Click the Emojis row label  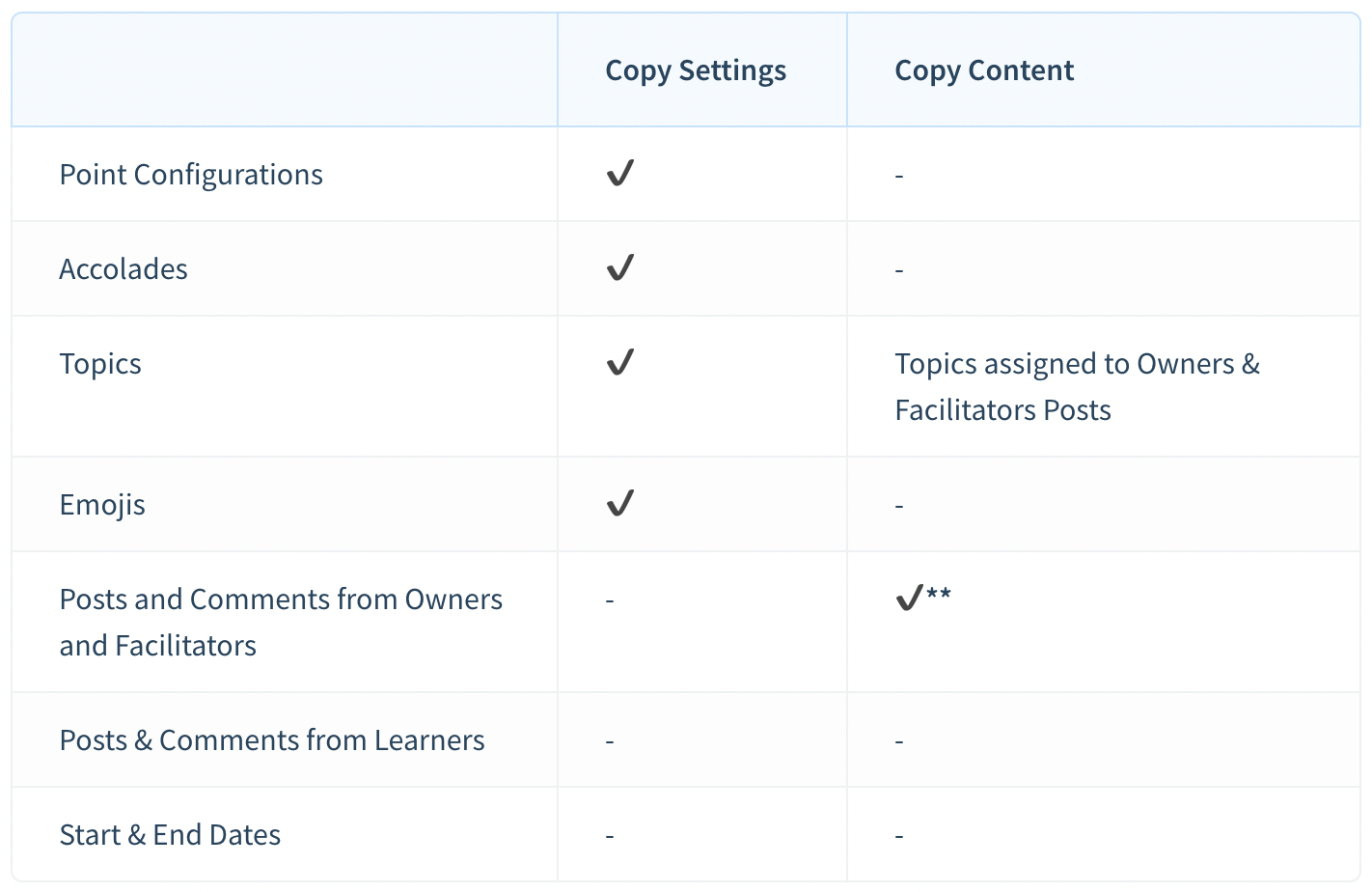point(102,505)
